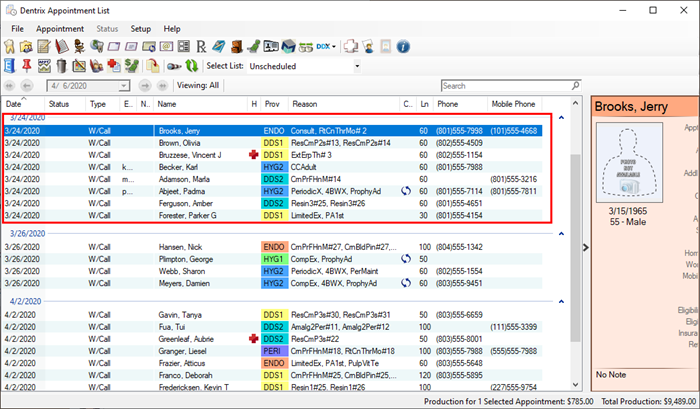Click medical alert cross for Bruzzese, Vincent J
The height and width of the screenshot is (409, 700).
coord(254,155)
